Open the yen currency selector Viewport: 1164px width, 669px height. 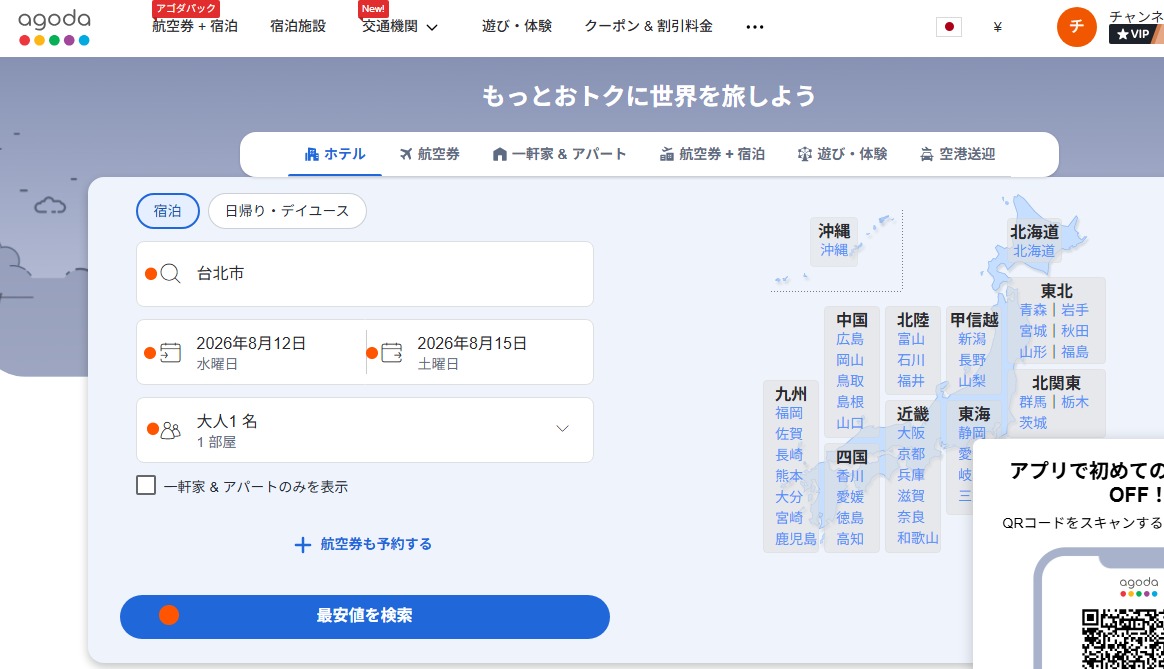[x=997, y=27]
